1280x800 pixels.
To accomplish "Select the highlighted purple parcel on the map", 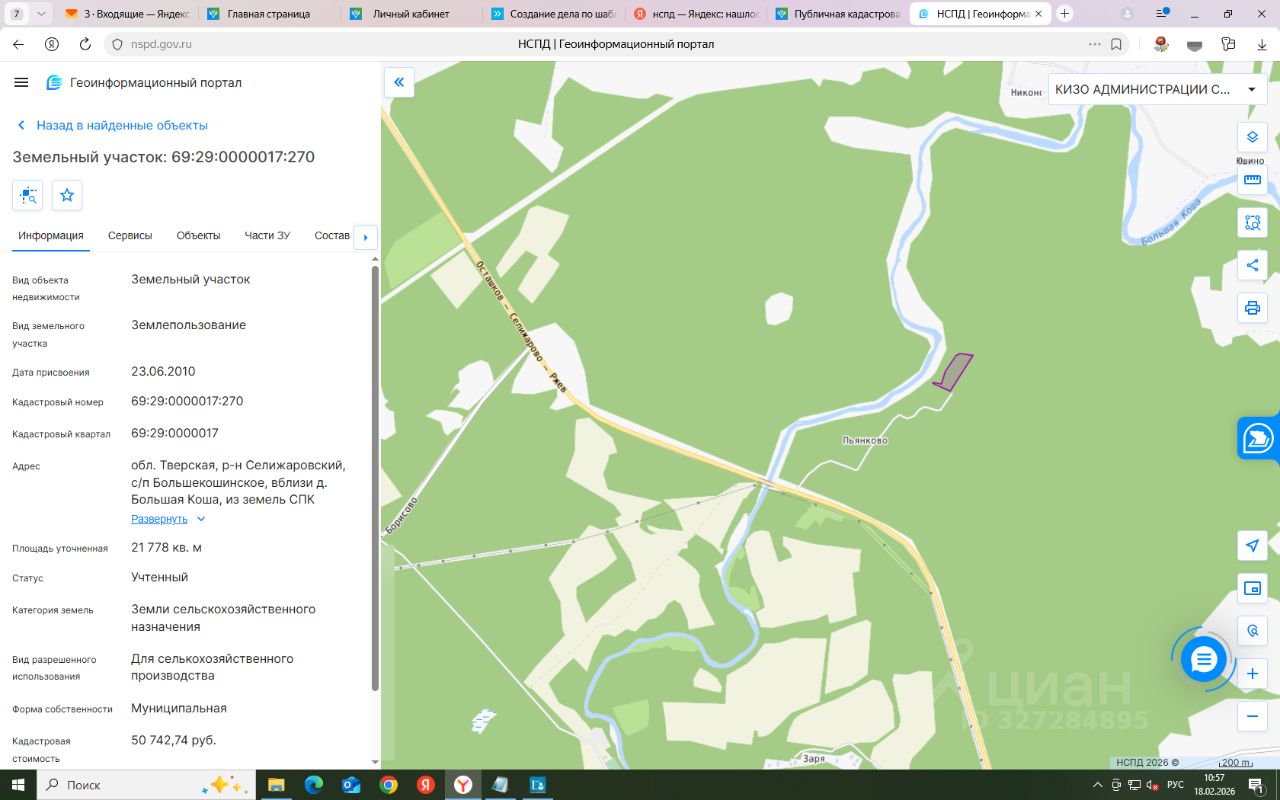I will (x=955, y=372).
